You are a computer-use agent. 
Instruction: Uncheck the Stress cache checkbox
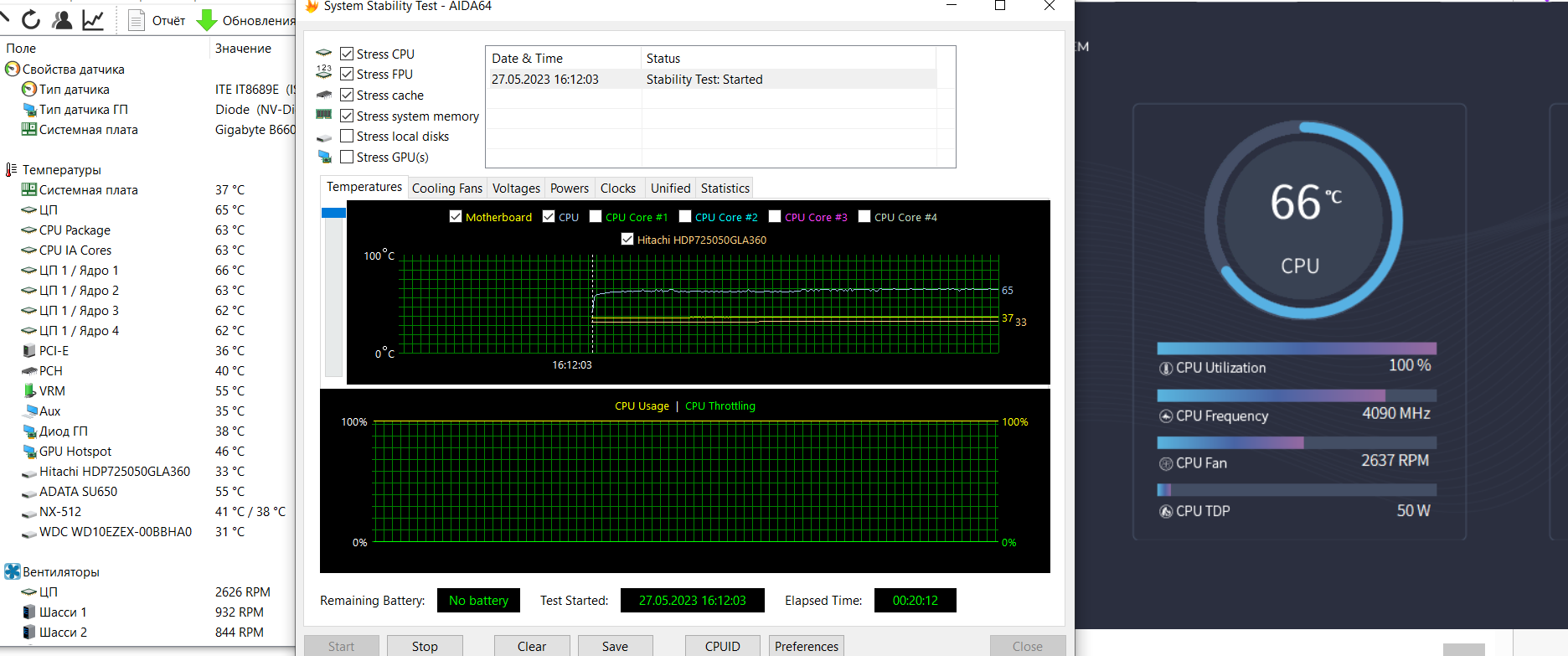347,95
